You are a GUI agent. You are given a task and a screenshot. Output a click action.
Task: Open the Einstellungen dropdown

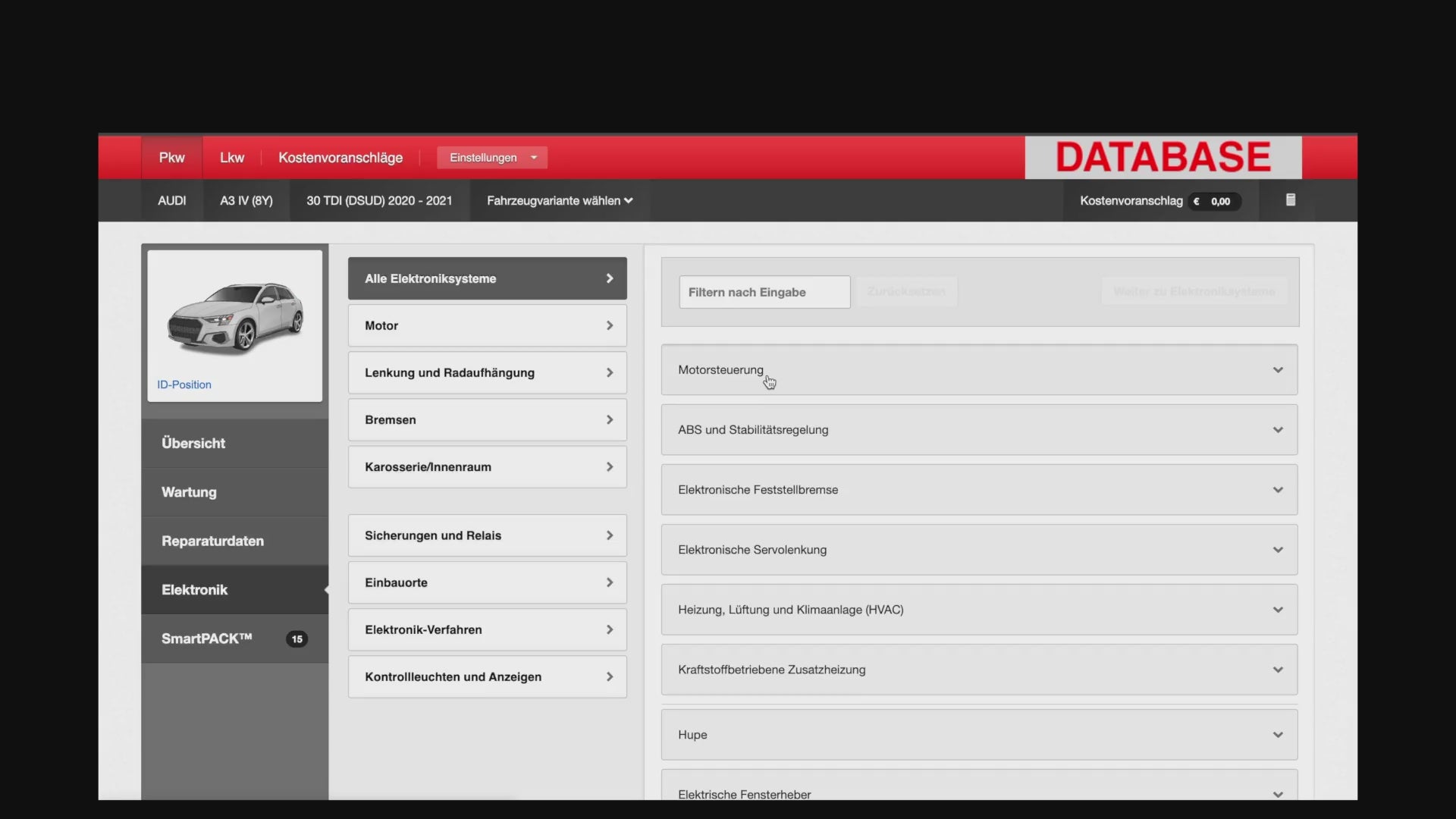tap(492, 158)
